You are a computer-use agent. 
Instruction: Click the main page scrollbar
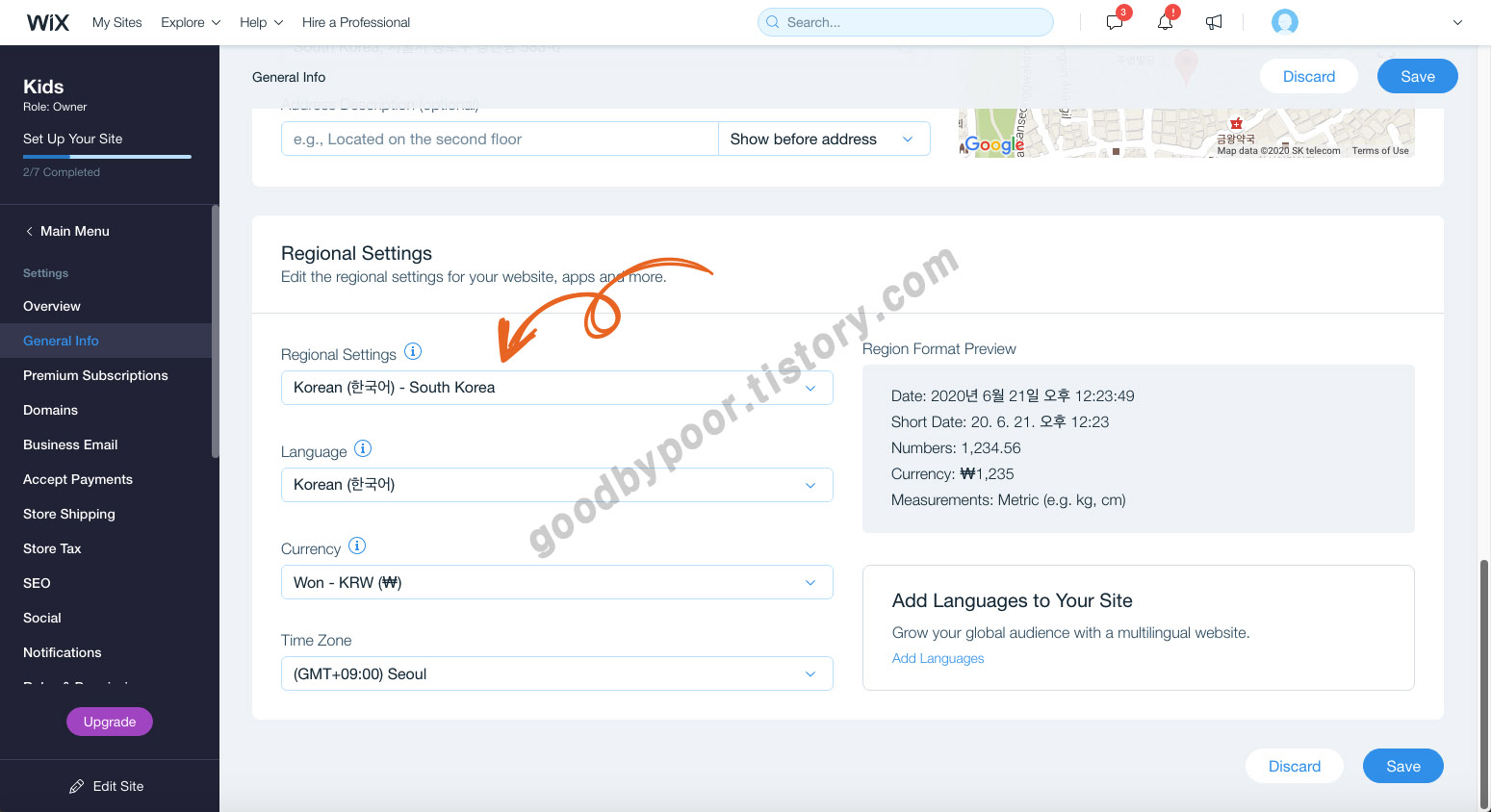point(1485,683)
